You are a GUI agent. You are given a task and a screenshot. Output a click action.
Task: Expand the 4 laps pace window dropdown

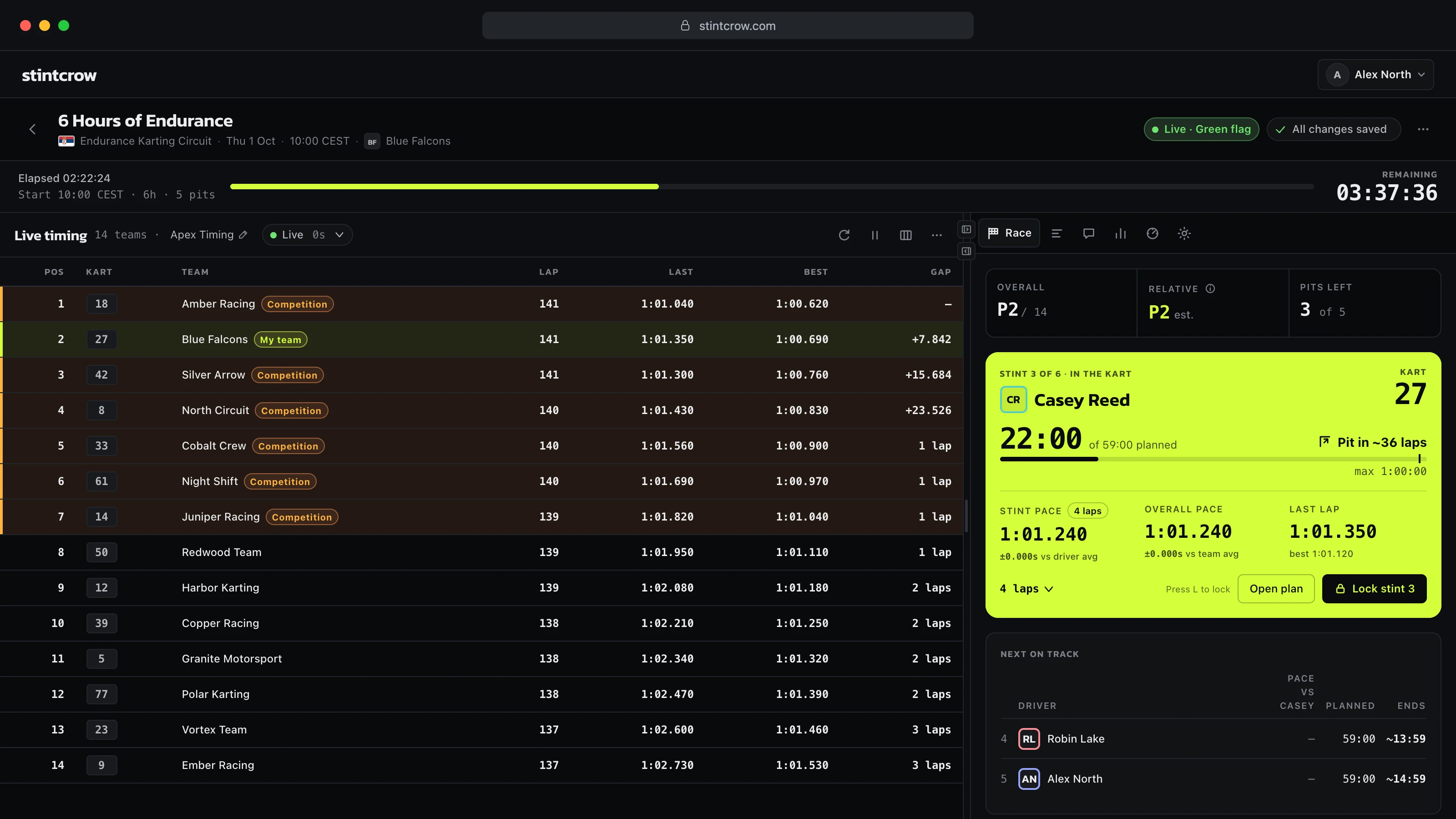(x=1026, y=589)
